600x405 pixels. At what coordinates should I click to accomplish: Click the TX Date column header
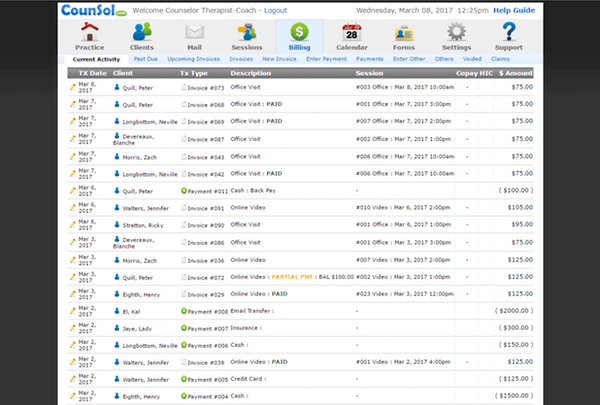(x=93, y=73)
